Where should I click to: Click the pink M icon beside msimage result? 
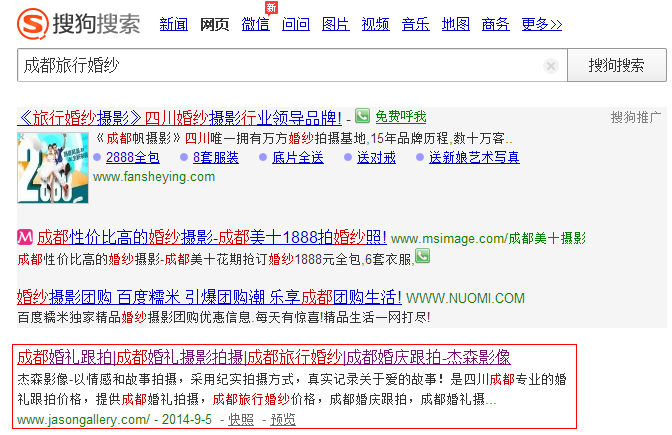coord(26,238)
